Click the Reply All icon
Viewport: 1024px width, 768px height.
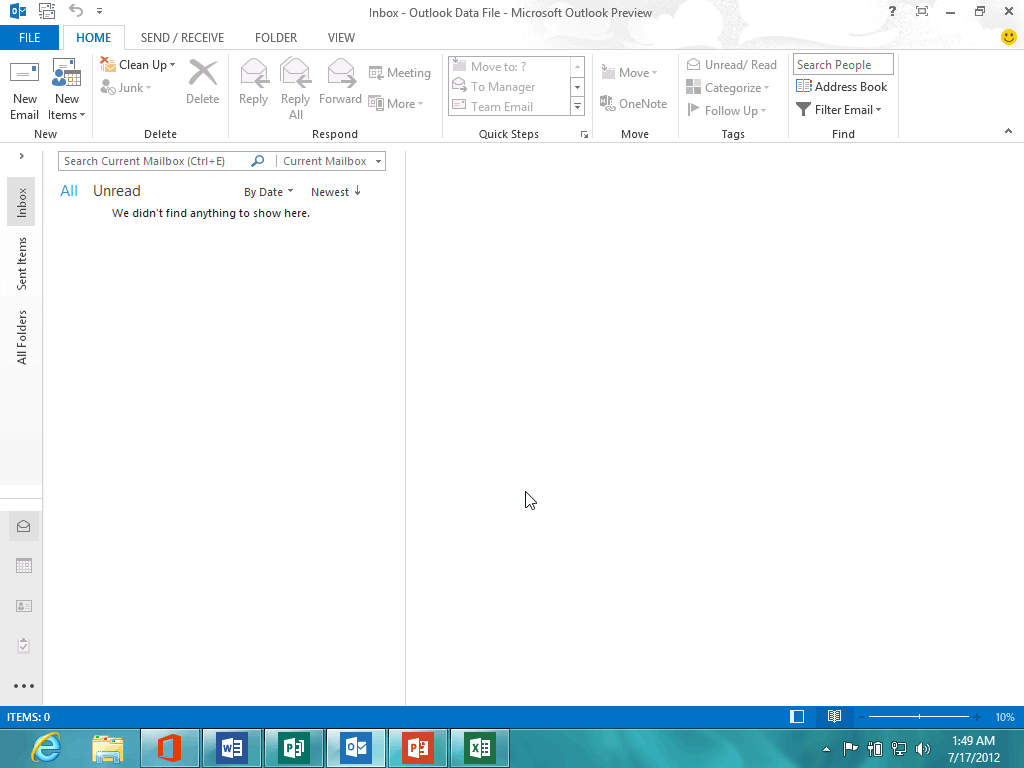pyautogui.click(x=295, y=73)
